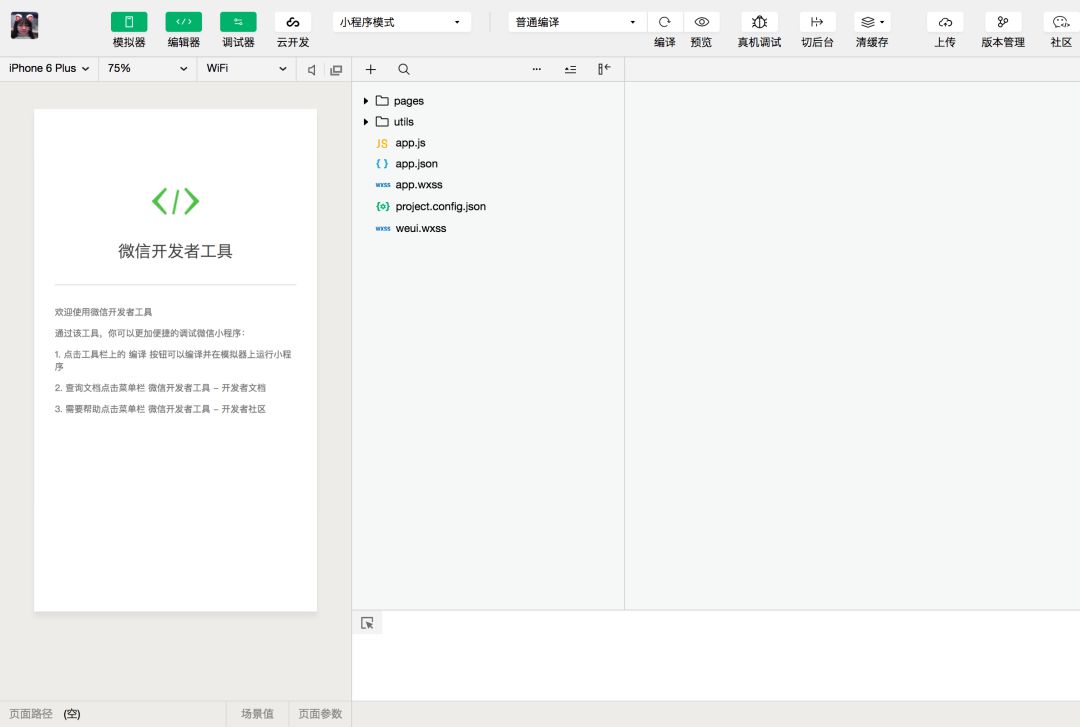Click the compile (编译) refresh icon
The width and height of the screenshot is (1080, 727).
click(x=665, y=22)
